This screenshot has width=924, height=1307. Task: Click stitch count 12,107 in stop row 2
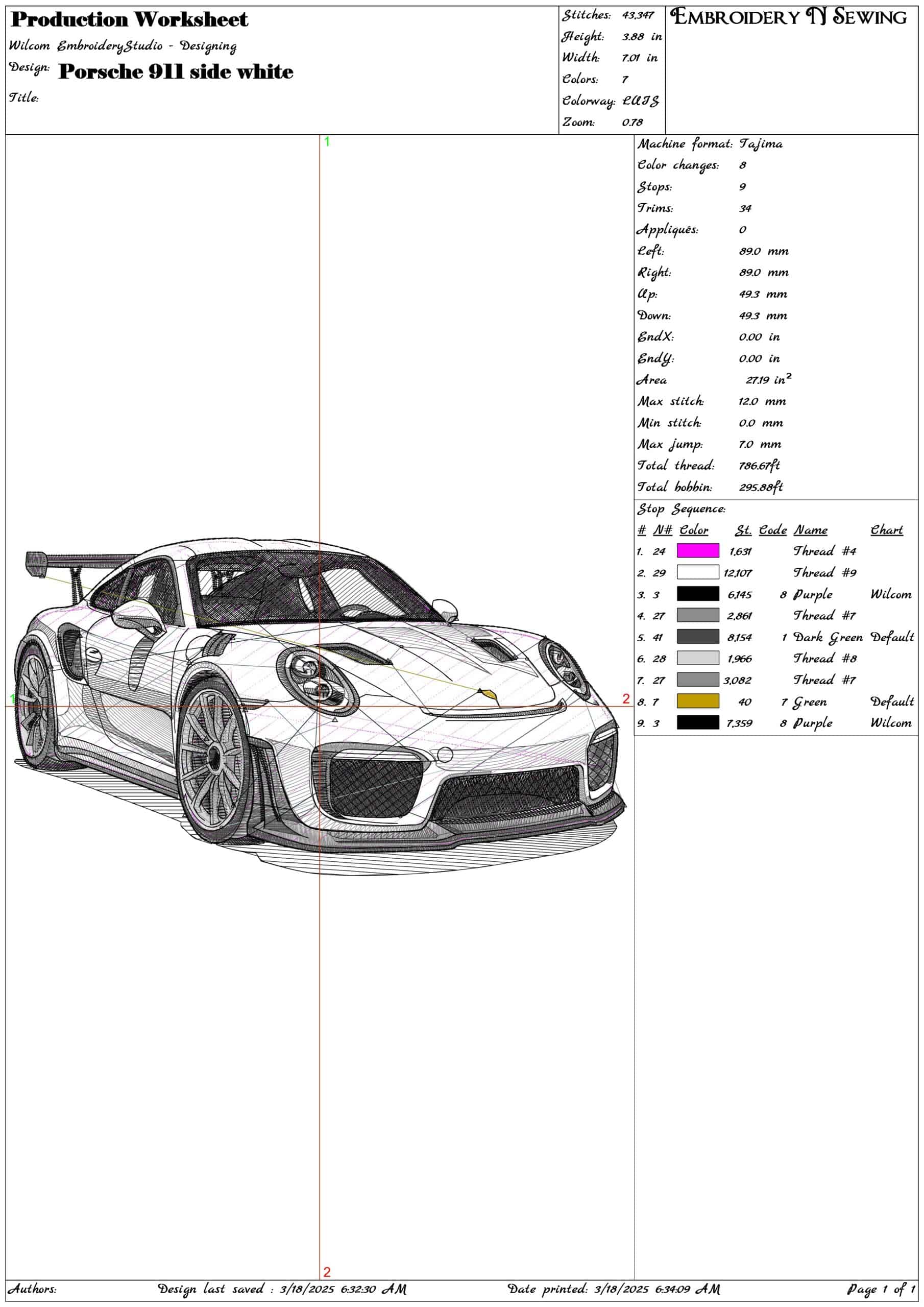[x=738, y=573]
